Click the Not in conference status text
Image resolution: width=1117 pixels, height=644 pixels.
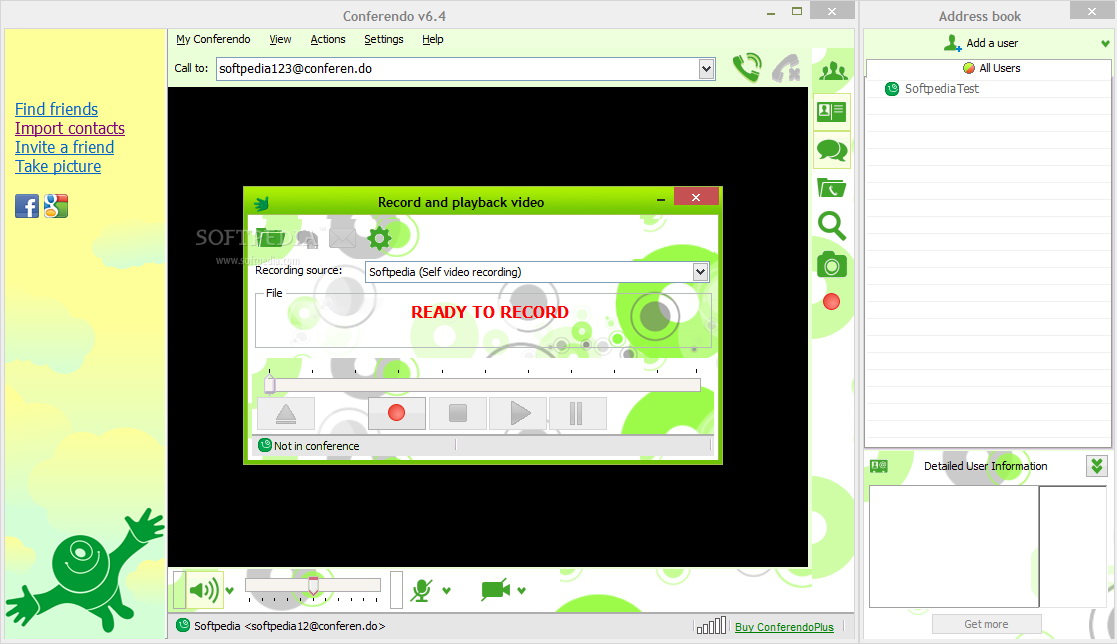click(316, 446)
